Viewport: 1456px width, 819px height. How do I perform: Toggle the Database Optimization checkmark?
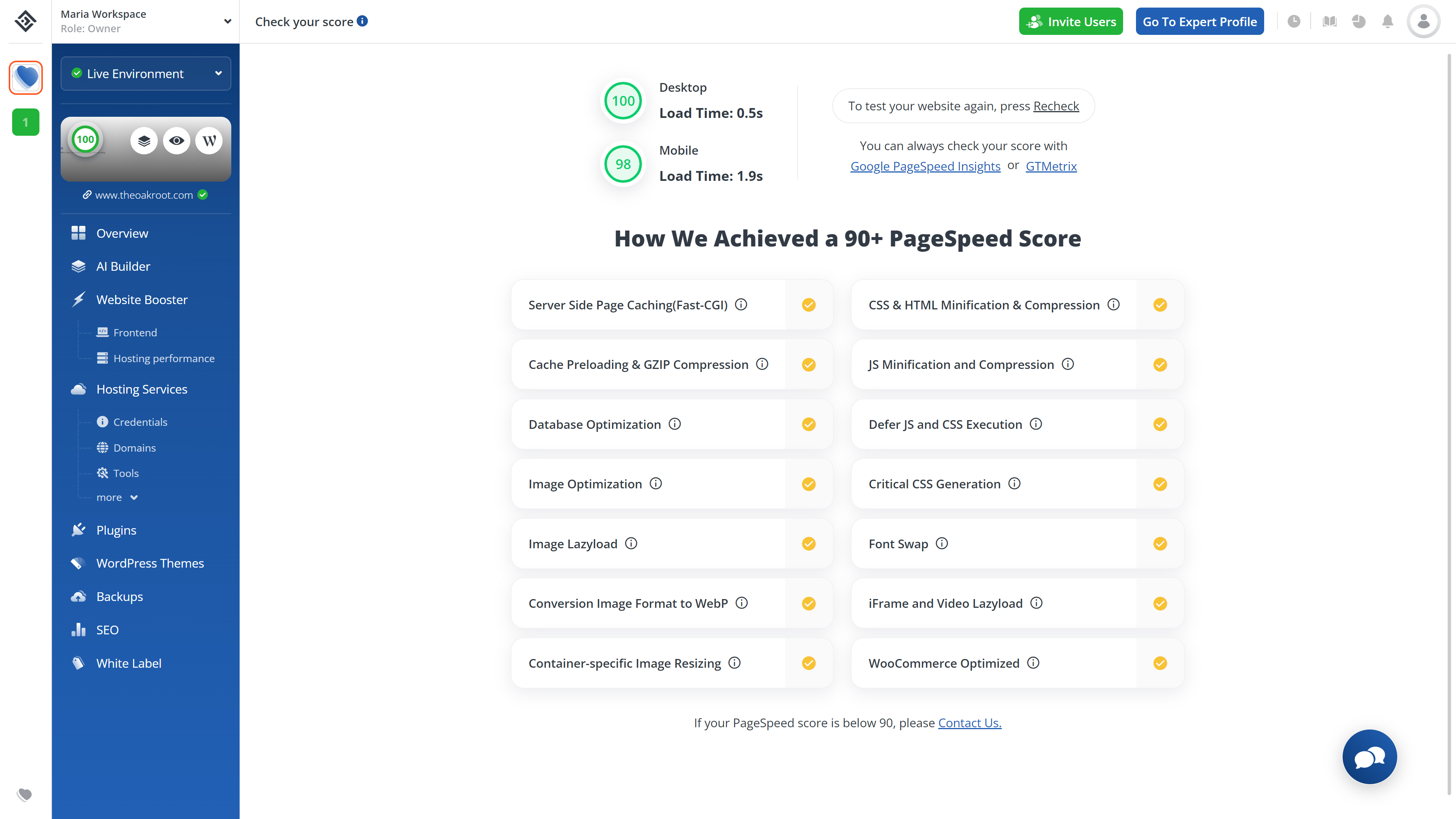tap(808, 424)
